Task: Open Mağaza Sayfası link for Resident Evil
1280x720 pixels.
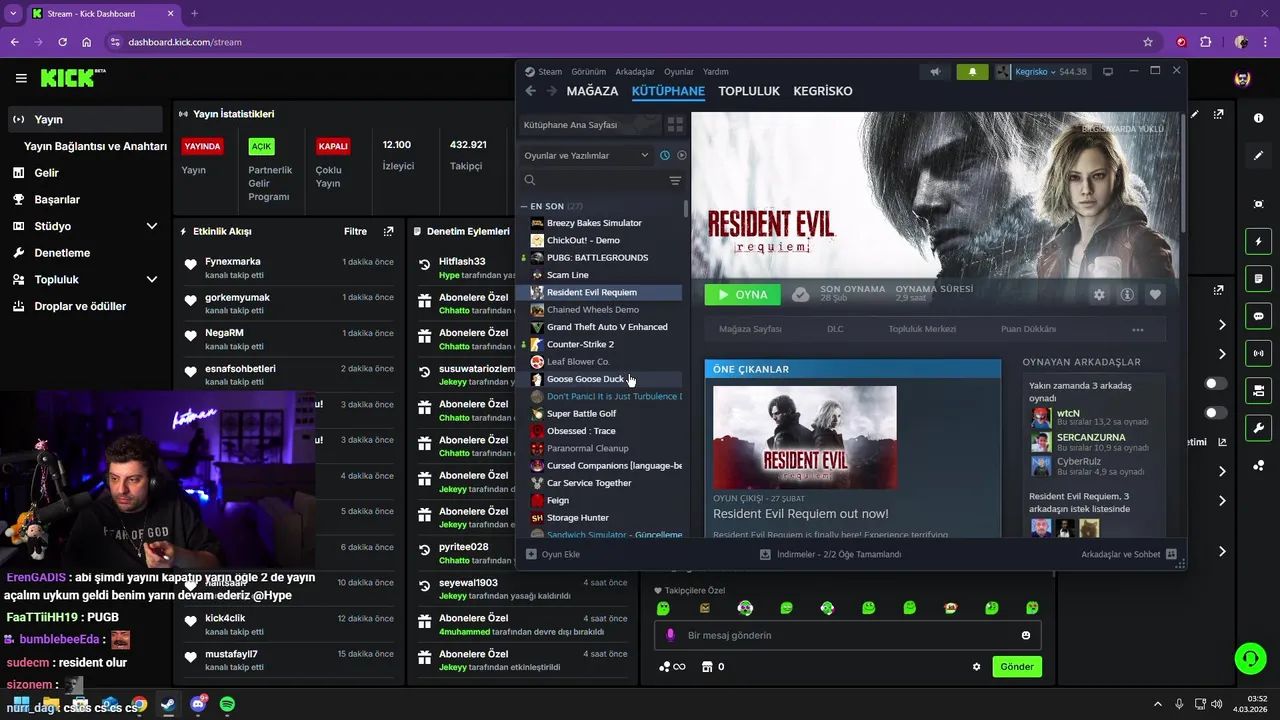Action: pyautogui.click(x=750, y=329)
